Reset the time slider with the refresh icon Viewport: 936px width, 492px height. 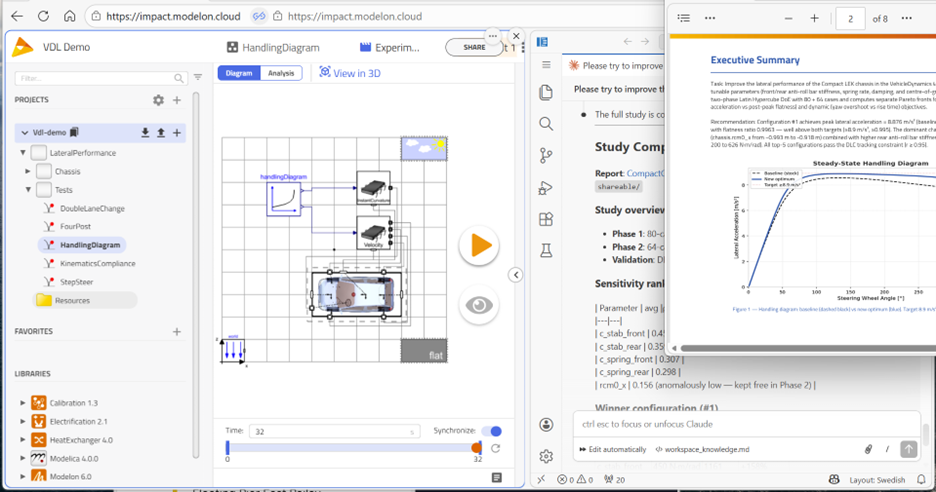tap(495, 448)
